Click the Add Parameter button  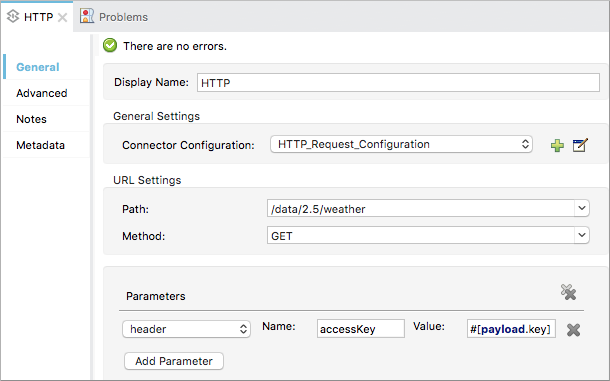[x=174, y=361]
